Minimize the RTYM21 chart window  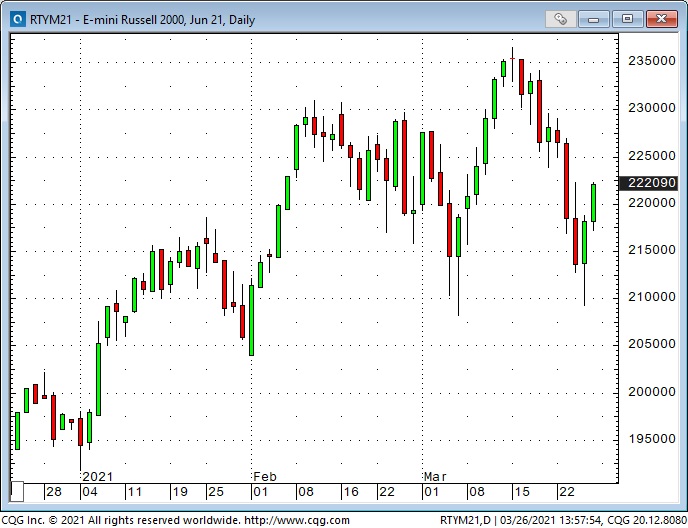(593, 19)
